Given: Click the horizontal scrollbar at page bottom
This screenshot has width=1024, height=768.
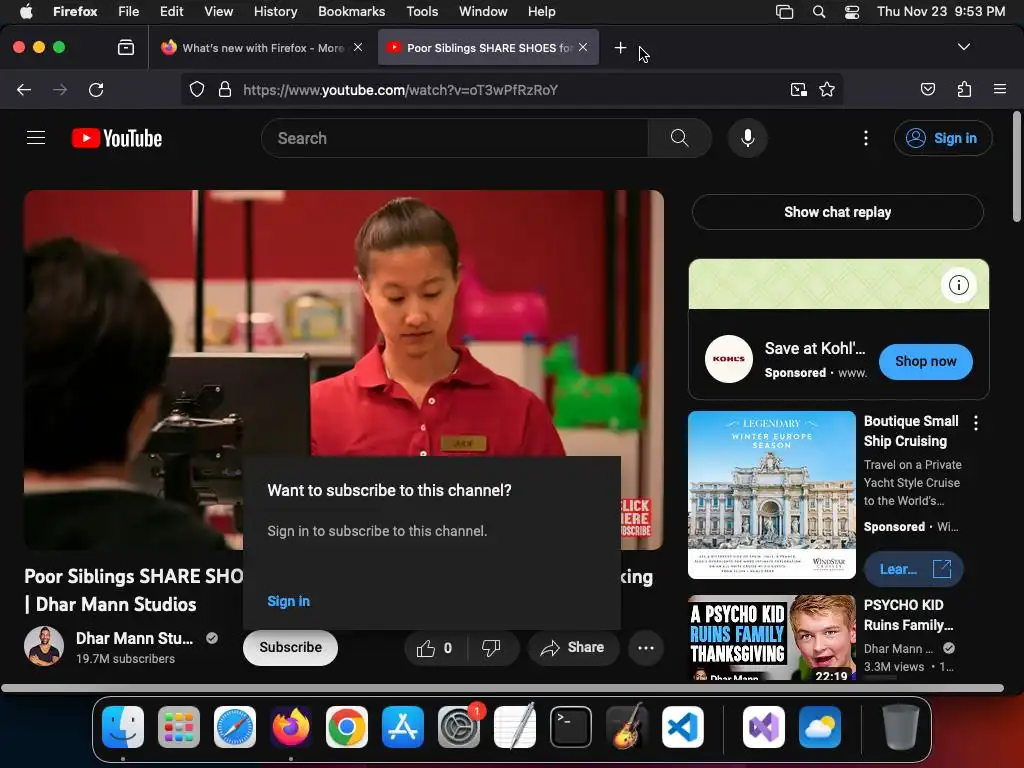Looking at the screenshot, I should [502, 688].
